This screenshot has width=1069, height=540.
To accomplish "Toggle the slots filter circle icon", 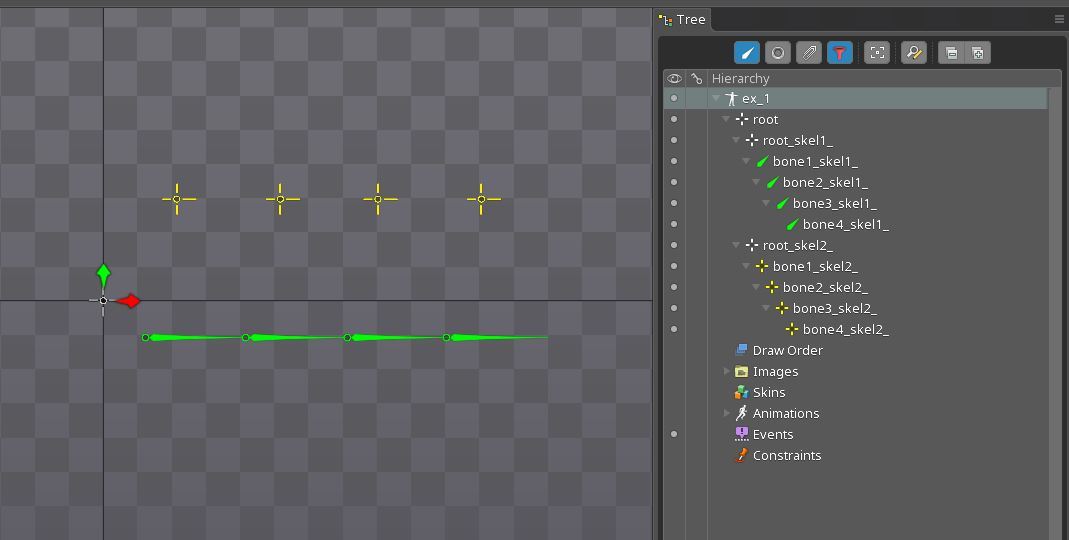I will (778, 52).
